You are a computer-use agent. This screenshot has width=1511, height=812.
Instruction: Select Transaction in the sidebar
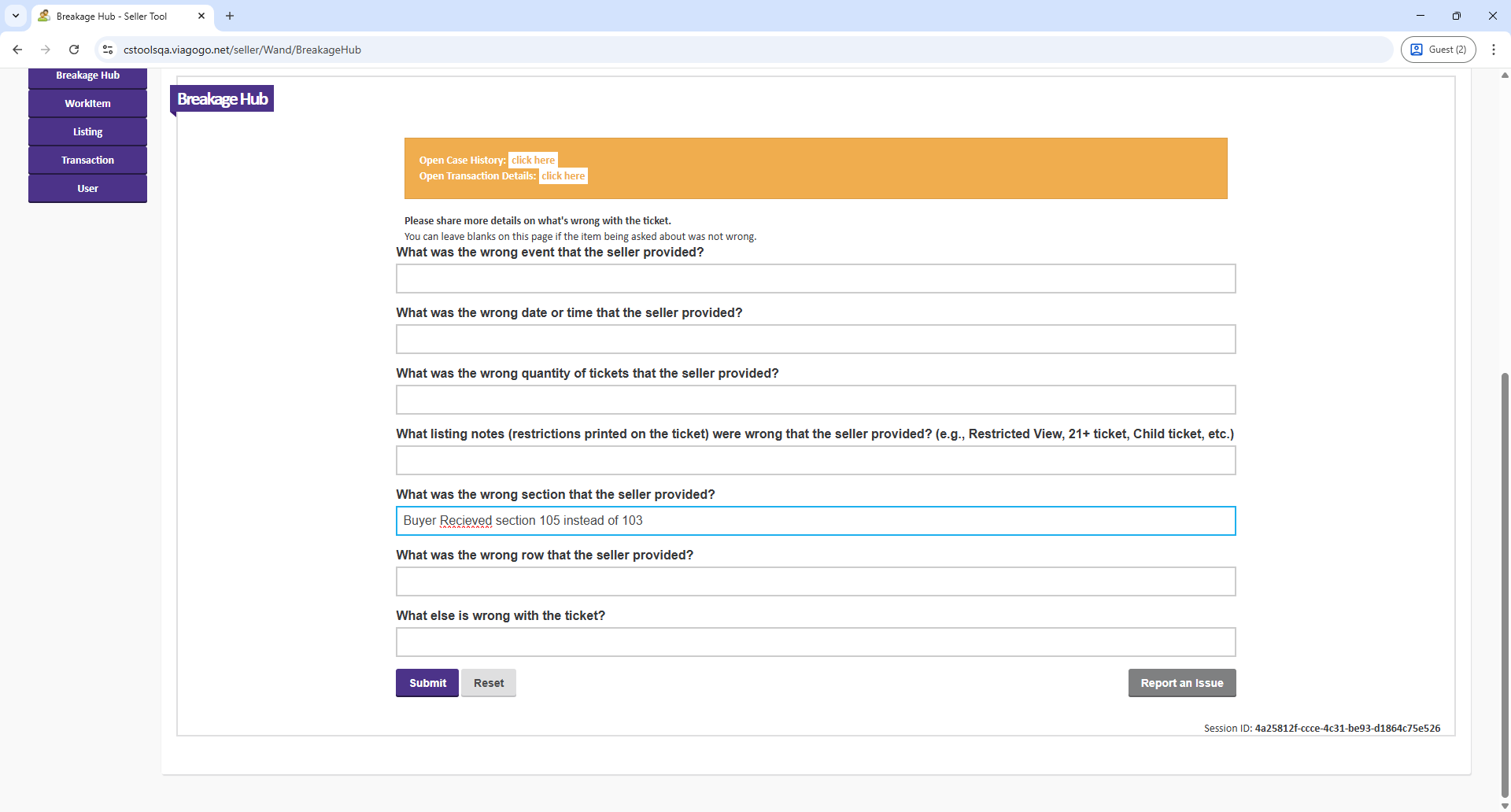pos(87,161)
